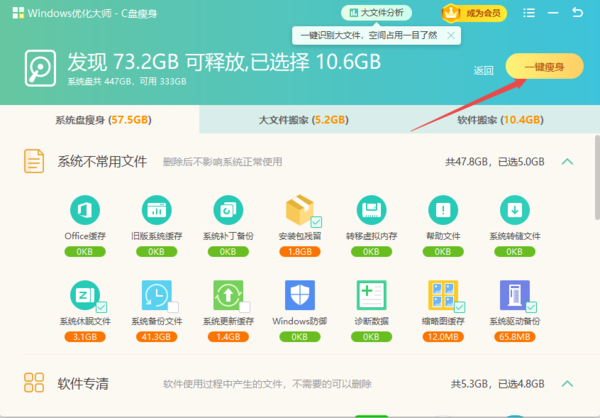600x418 pixels.
Task: Click the 返回 link
Action: [x=484, y=70]
